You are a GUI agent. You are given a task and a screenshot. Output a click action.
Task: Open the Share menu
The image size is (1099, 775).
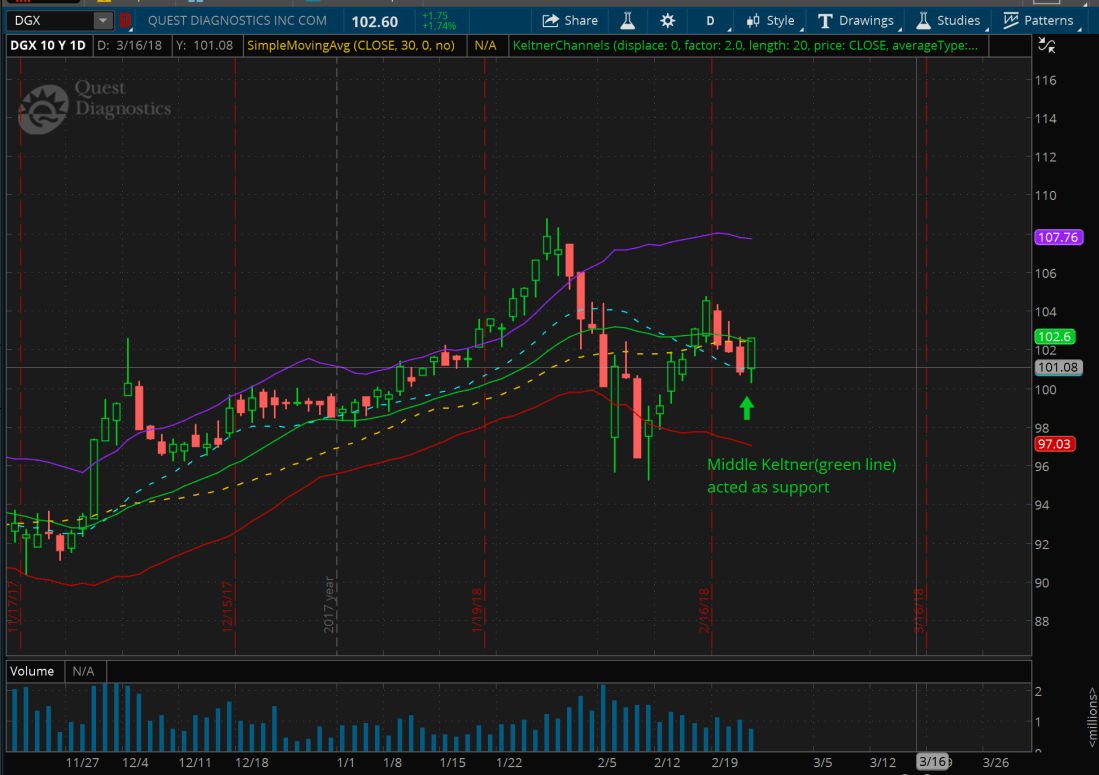(570, 20)
